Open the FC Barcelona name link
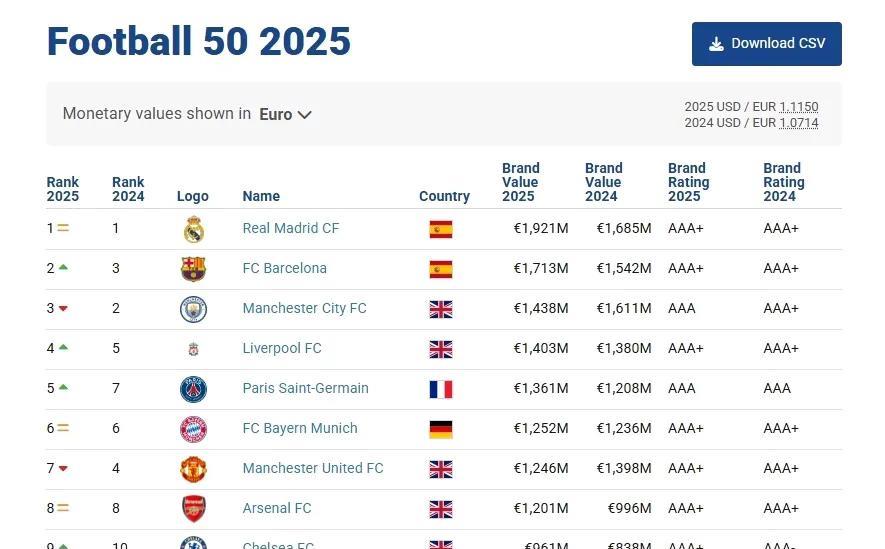This screenshot has height=549, width=885. click(284, 268)
